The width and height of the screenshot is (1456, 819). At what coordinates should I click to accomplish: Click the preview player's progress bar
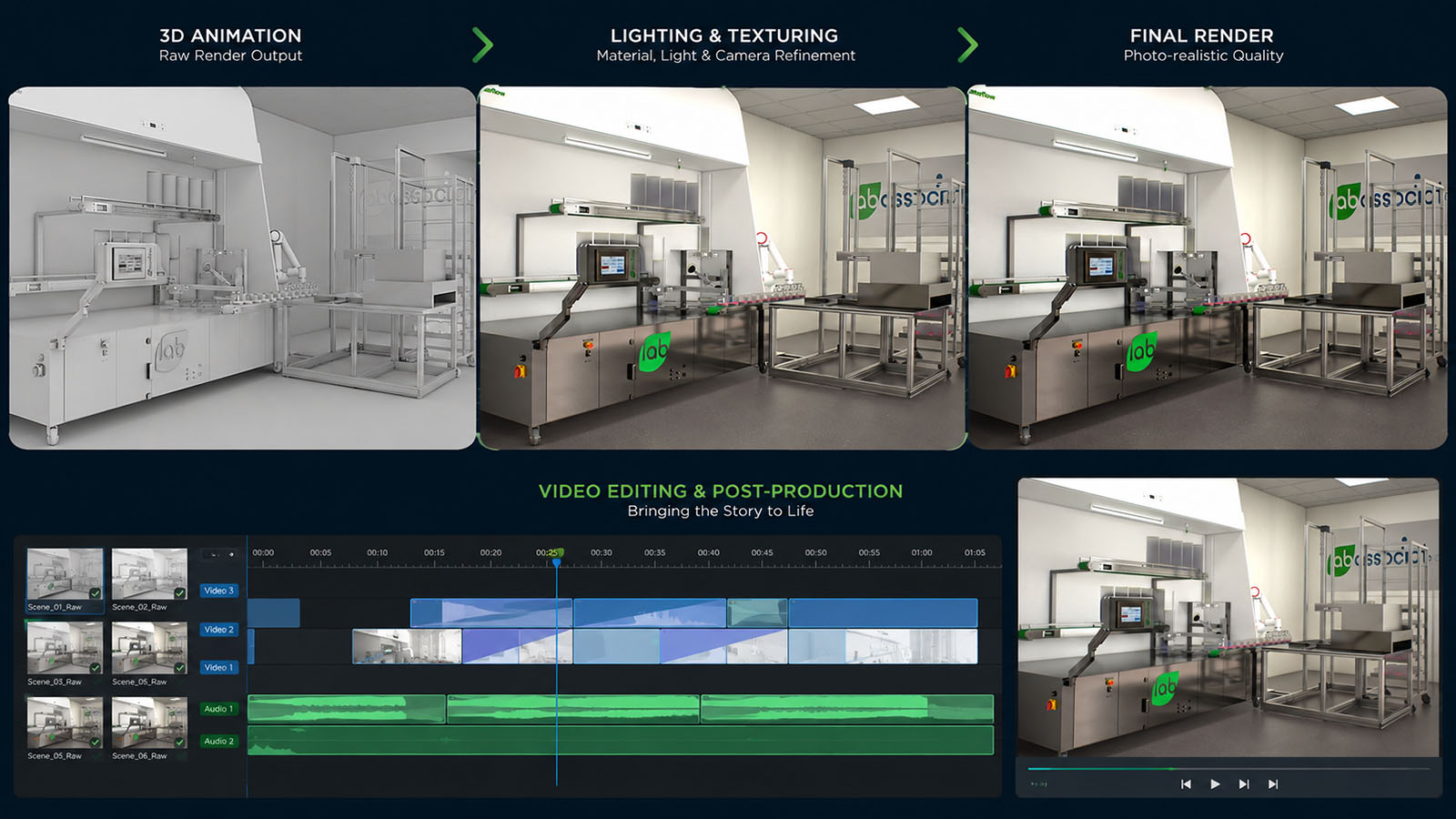1228,769
